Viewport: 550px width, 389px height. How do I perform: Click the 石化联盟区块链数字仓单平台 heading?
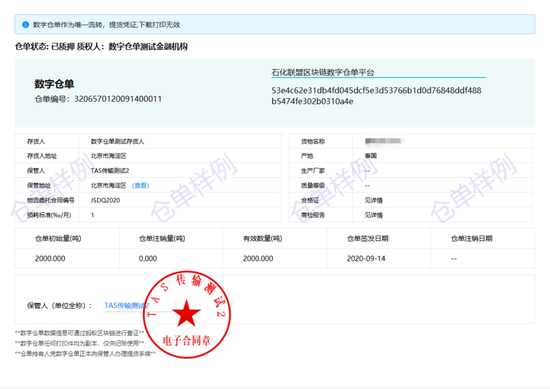323,73
